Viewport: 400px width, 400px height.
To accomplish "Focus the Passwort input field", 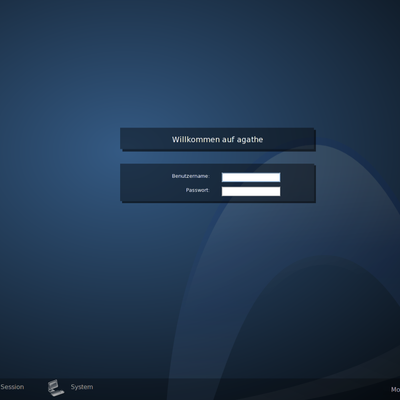I will 251,191.
